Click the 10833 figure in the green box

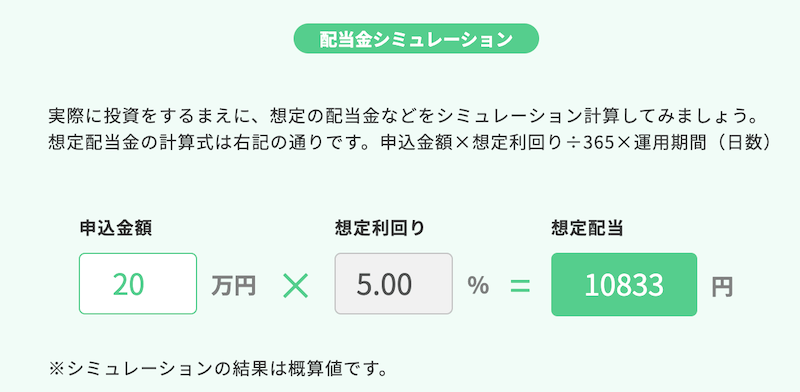[x=623, y=285]
